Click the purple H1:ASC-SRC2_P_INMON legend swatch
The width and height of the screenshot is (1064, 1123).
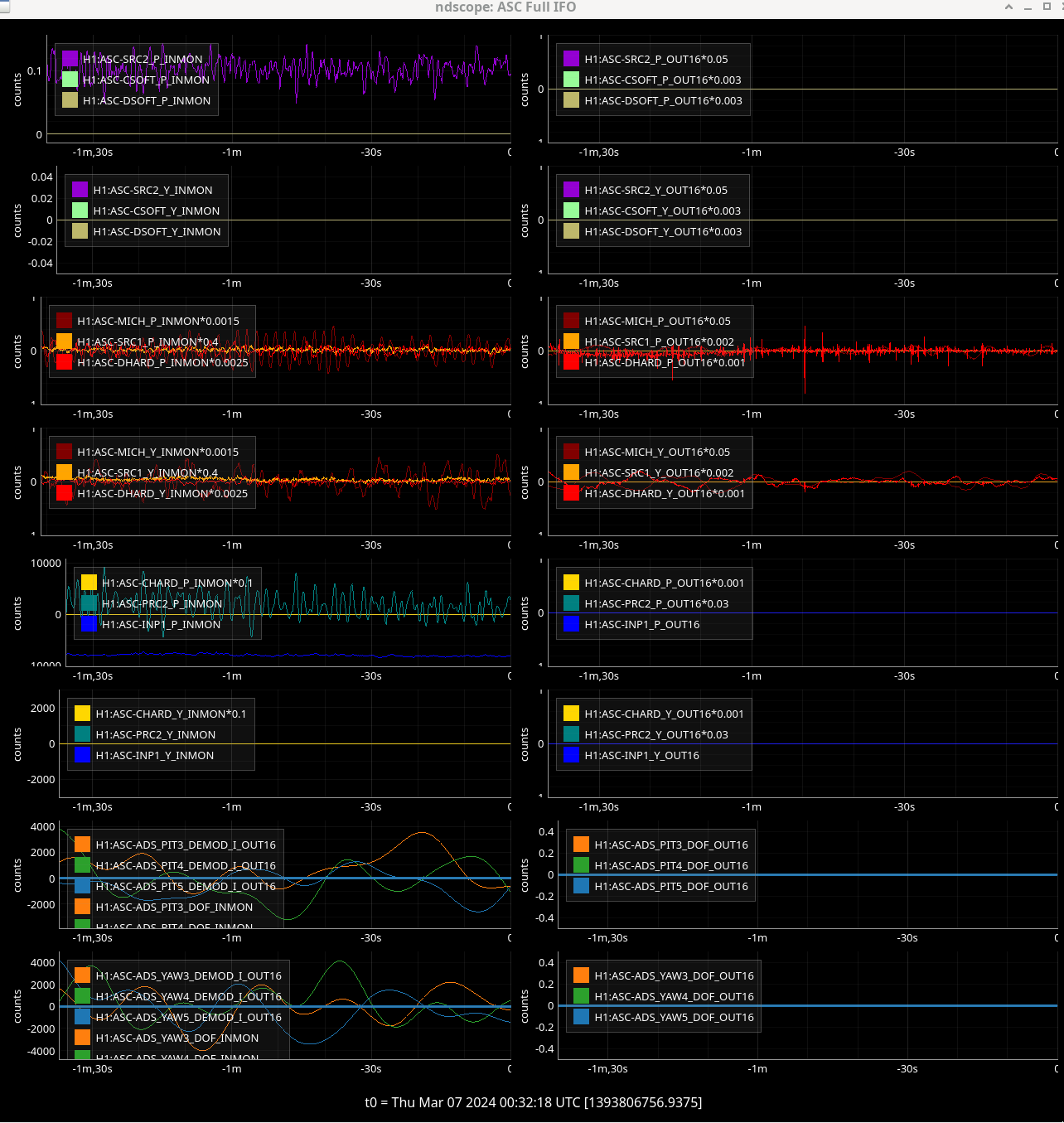(x=70, y=59)
